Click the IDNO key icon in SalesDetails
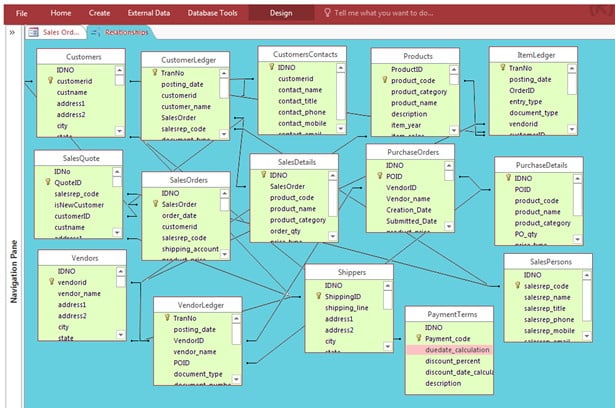 tap(264, 174)
